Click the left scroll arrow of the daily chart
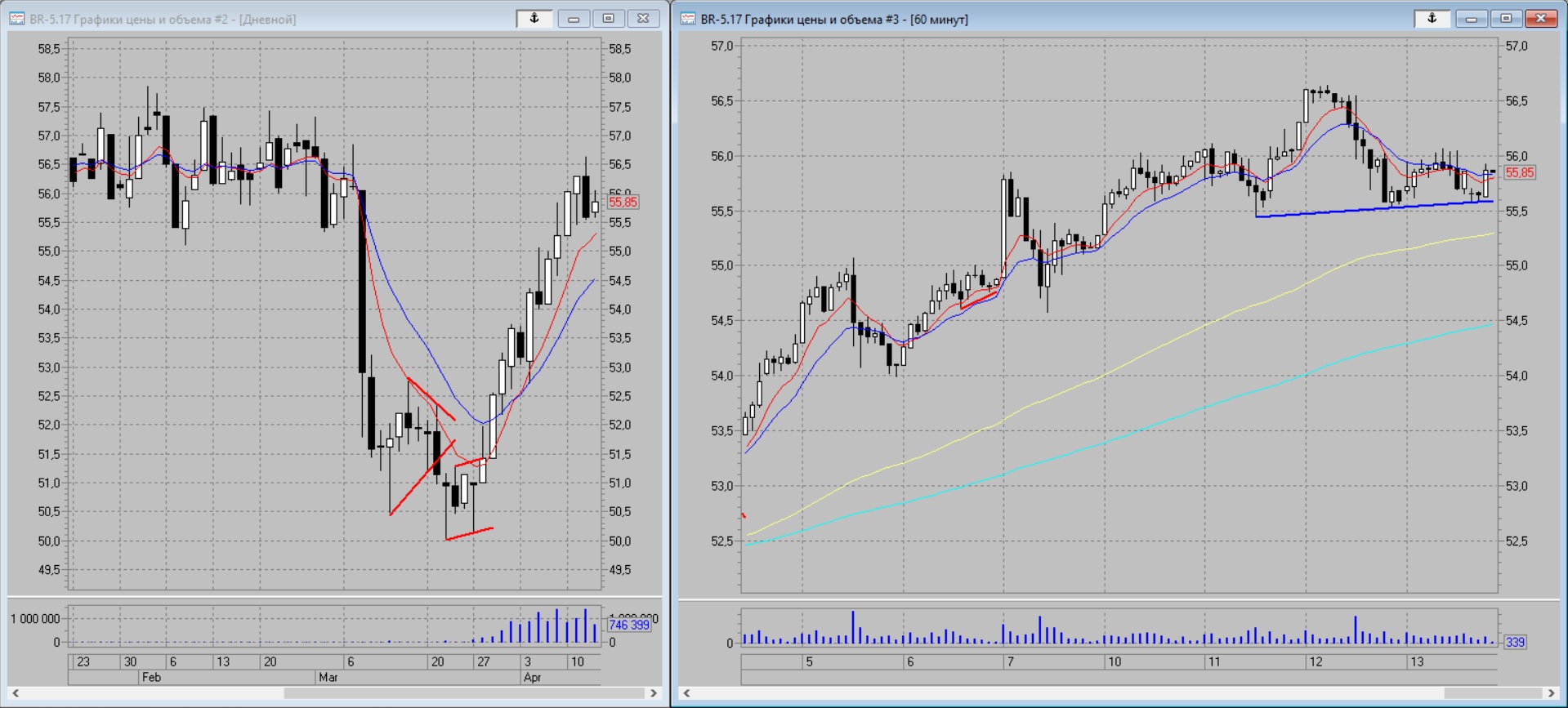 tap(16, 693)
